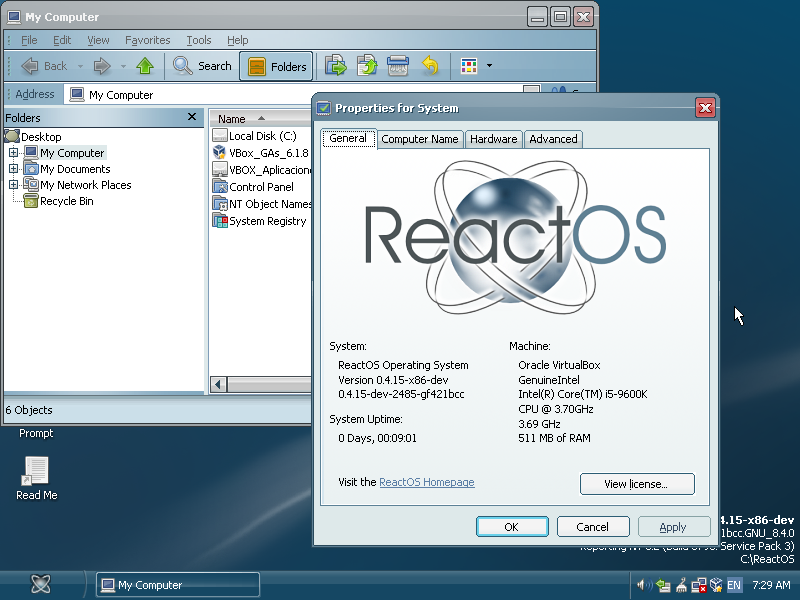Viewport: 800px width, 600px height.
Task: Click the Copy To toolbar icon
Action: click(x=366, y=66)
